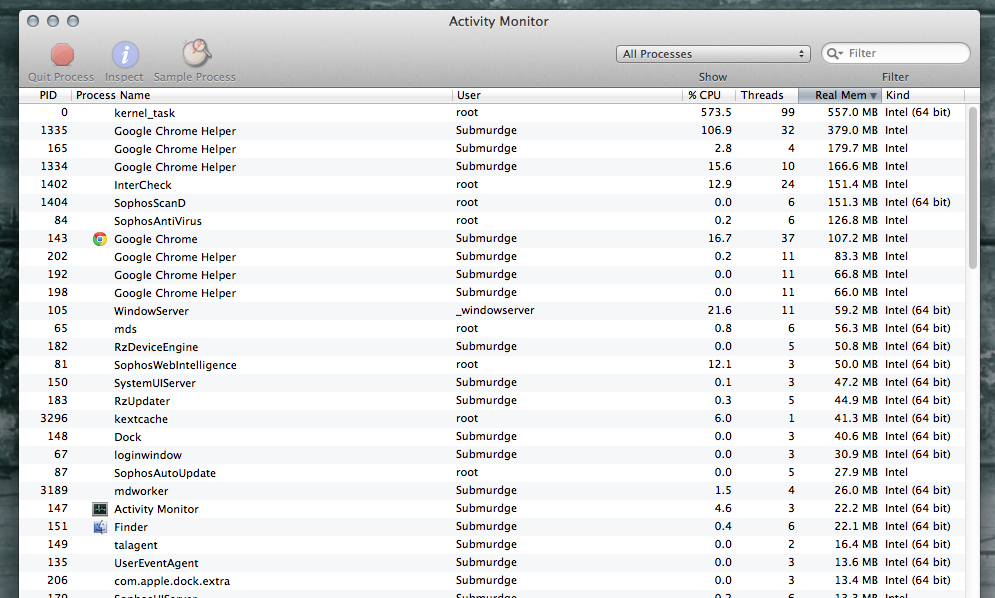Select the talagent process
This screenshot has width=995, height=598.
[x=492, y=544]
